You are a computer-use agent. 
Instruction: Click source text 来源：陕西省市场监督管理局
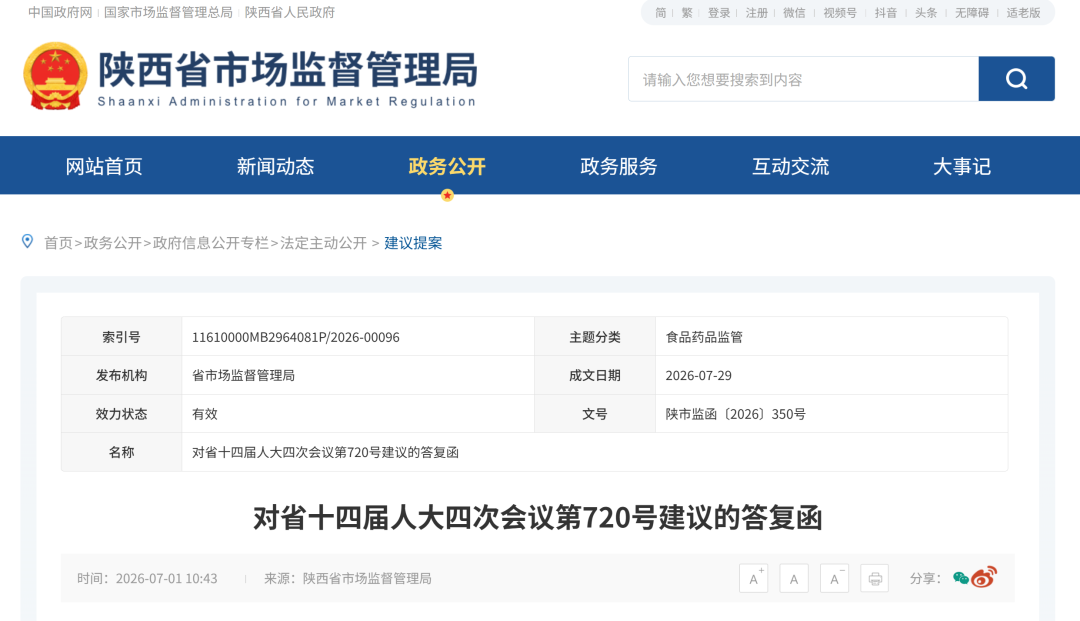tap(348, 578)
